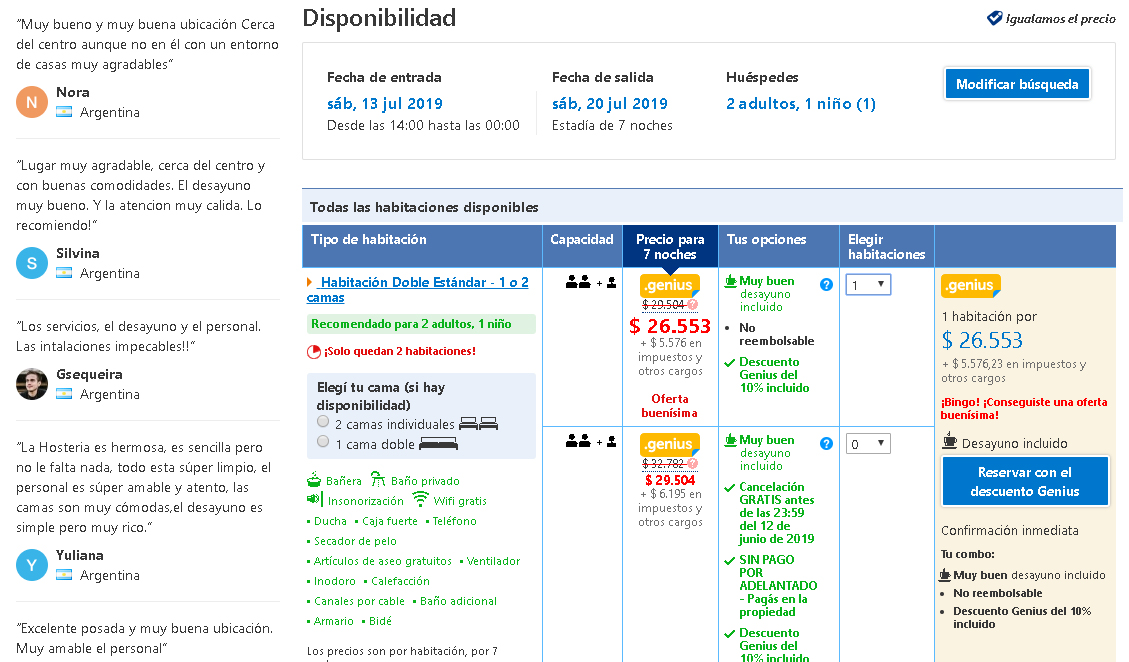Edit guests 2 adultos, 1 niño (1)

[801, 104]
